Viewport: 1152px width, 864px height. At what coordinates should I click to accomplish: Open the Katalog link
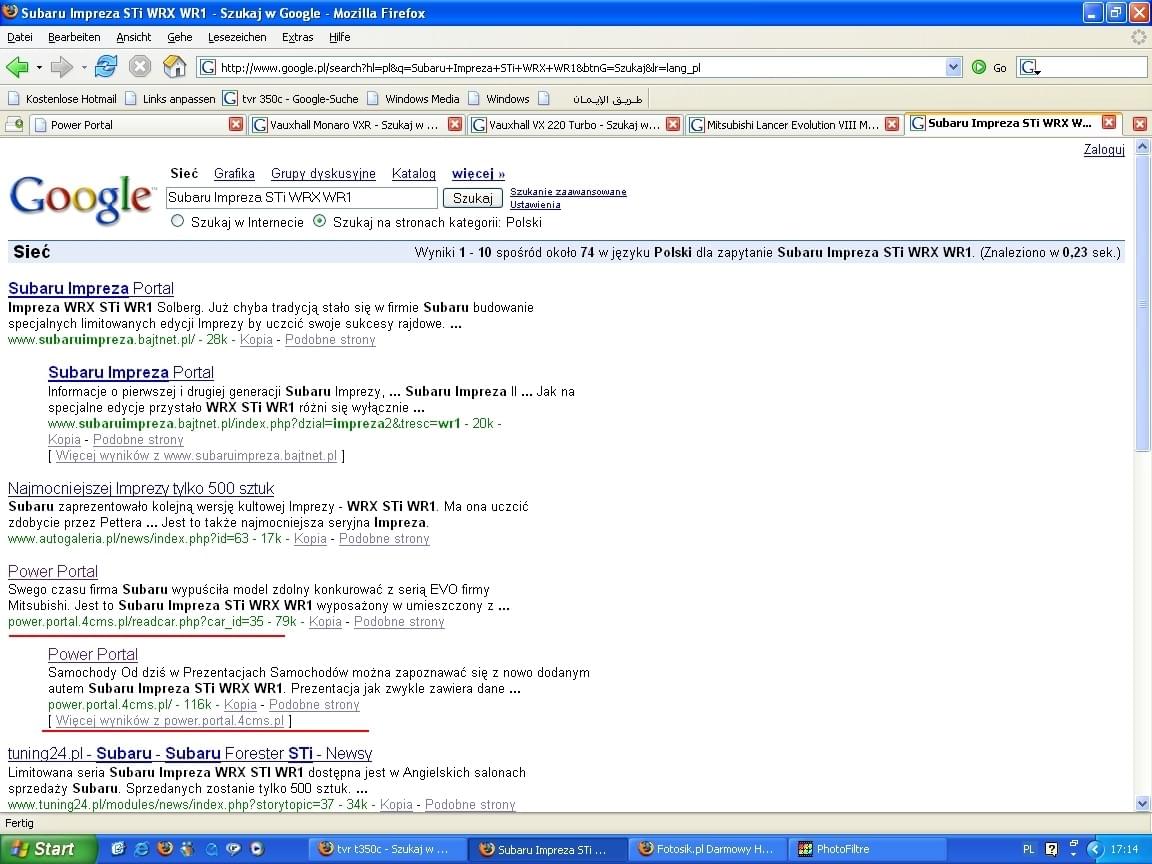pos(414,173)
